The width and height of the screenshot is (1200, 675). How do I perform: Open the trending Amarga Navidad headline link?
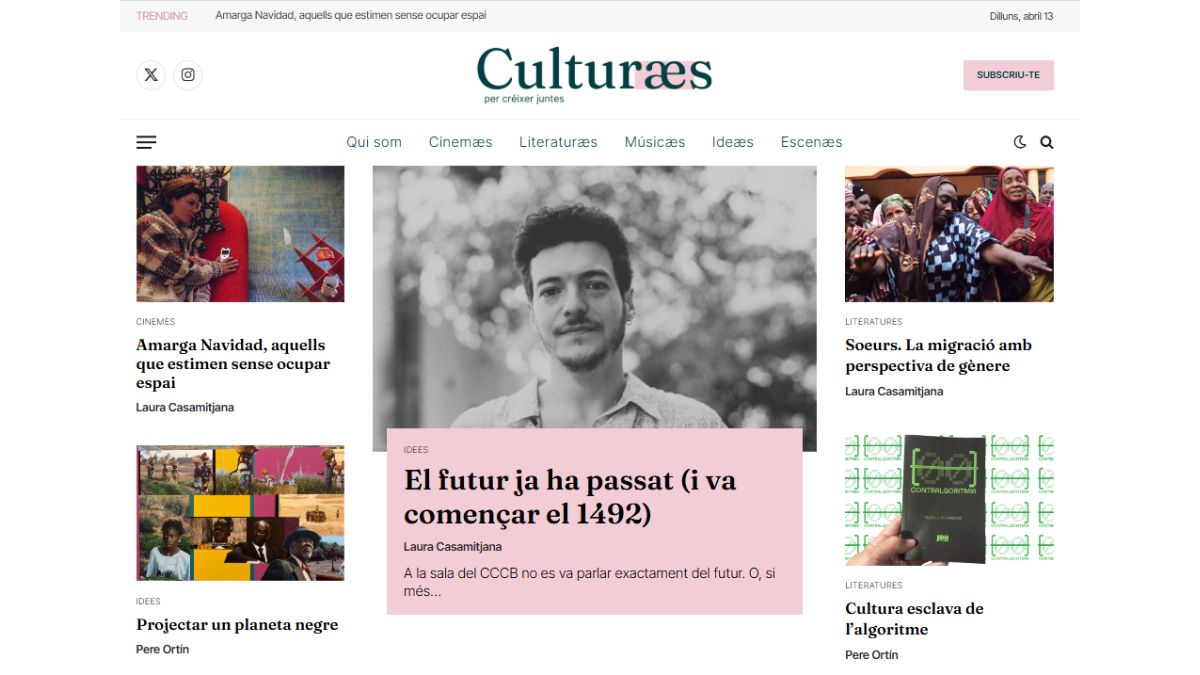[x=351, y=16]
